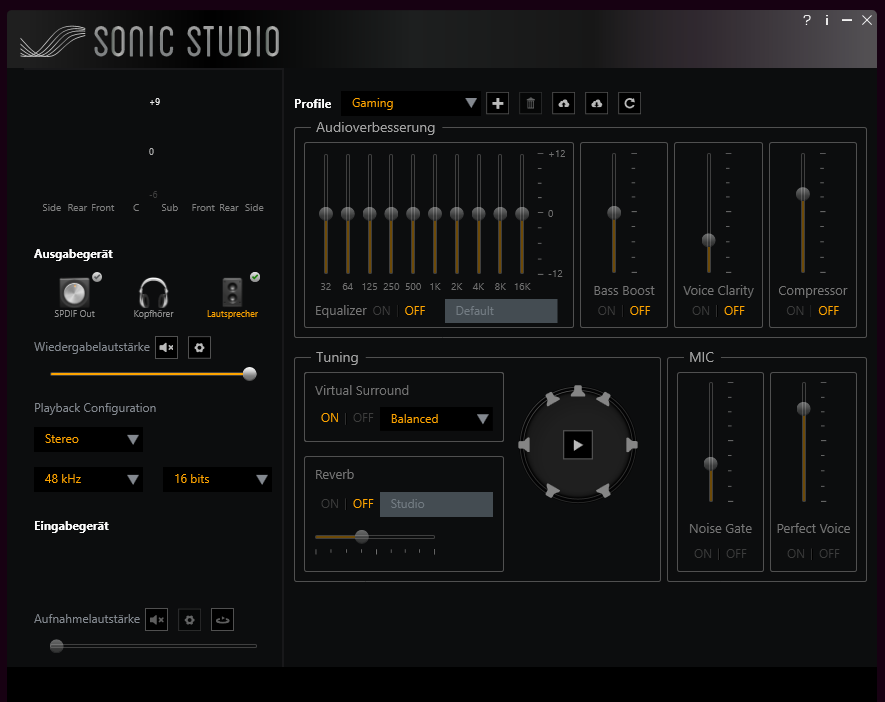
Task: Open recording volume settings gear
Action: pos(190,620)
